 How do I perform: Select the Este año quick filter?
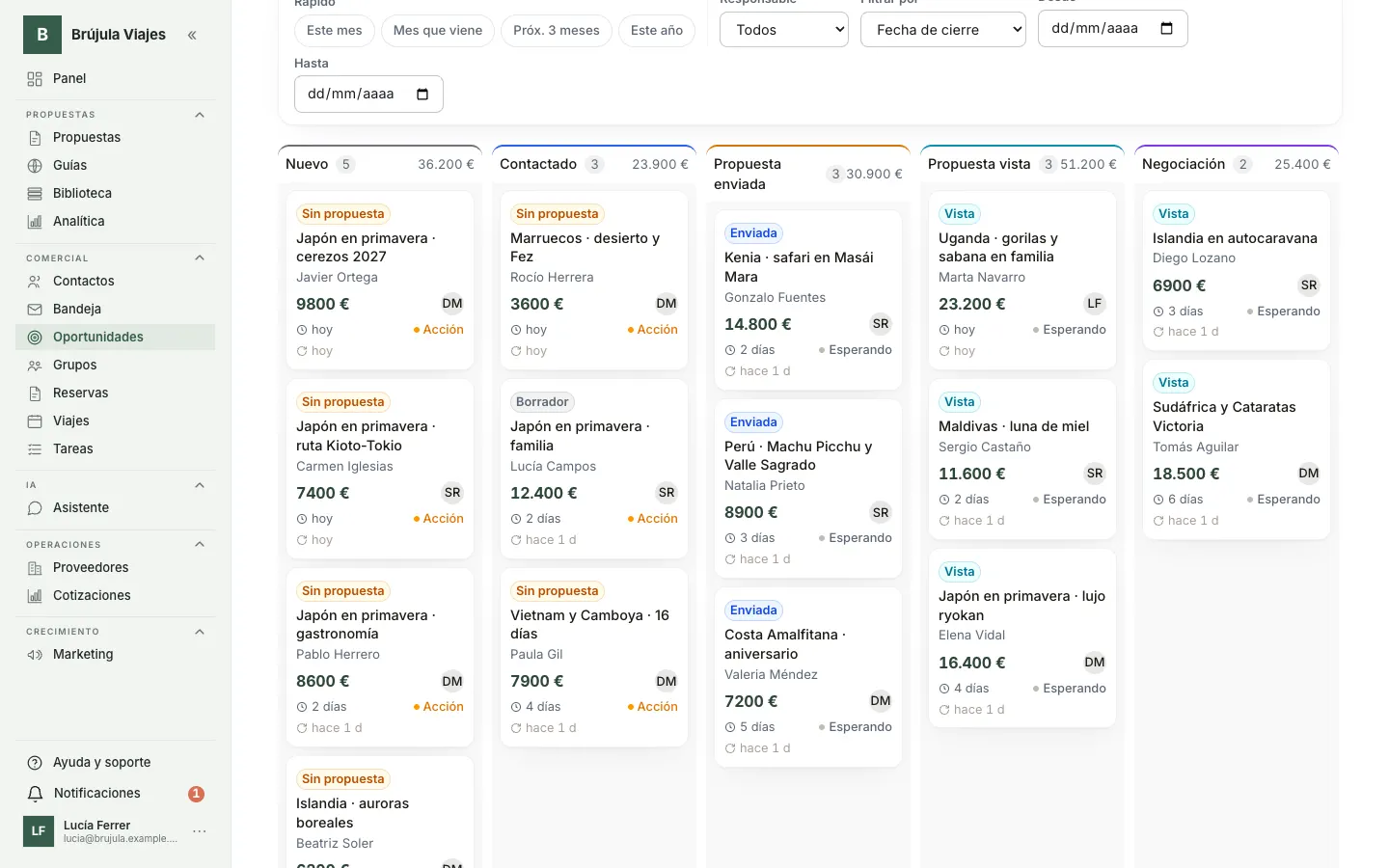657,31
